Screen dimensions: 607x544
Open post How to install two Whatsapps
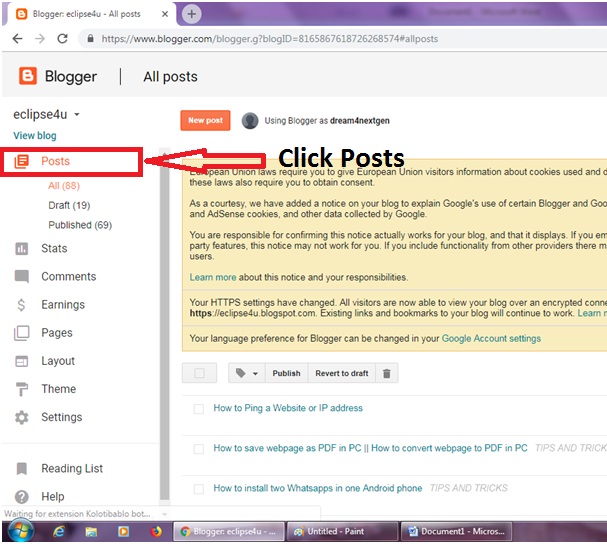pos(318,488)
